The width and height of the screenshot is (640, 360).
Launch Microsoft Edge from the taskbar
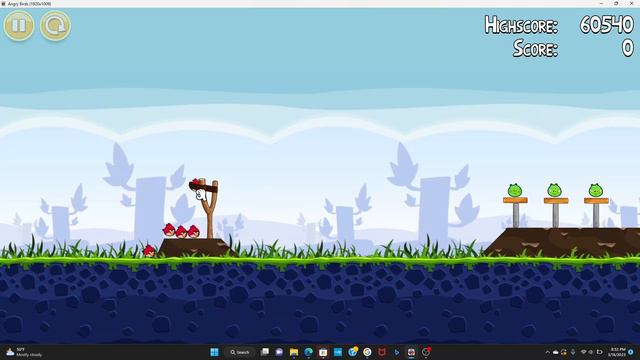pos(309,352)
